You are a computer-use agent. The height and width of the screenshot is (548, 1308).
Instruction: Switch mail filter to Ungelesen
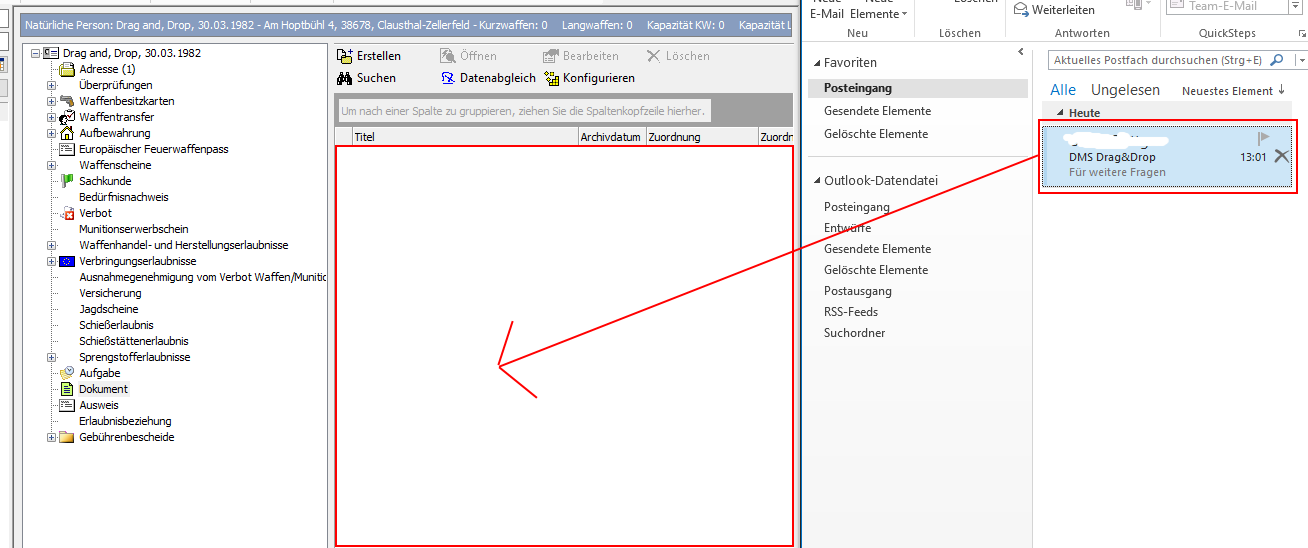1125,90
